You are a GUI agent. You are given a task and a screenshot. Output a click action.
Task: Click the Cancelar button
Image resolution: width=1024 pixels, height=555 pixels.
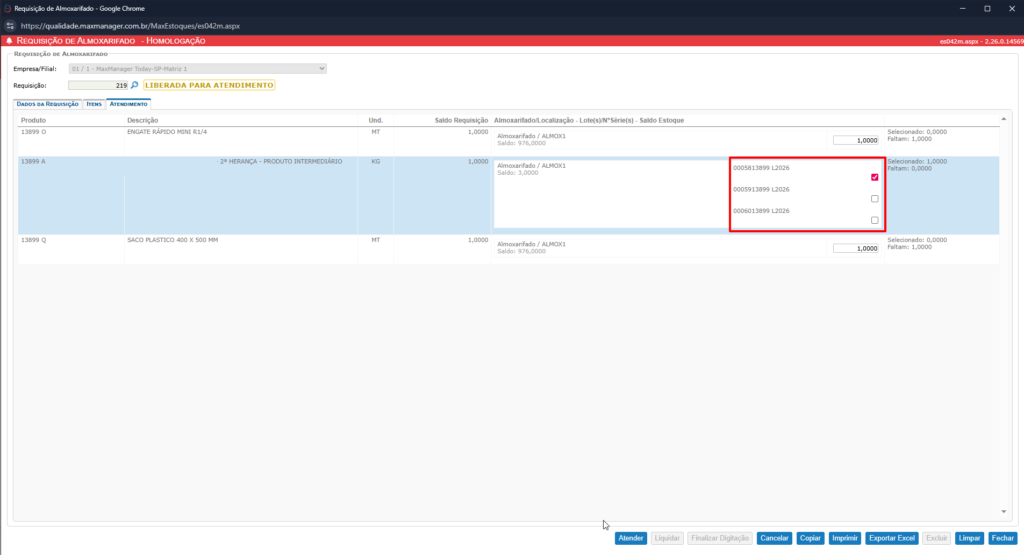point(774,538)
